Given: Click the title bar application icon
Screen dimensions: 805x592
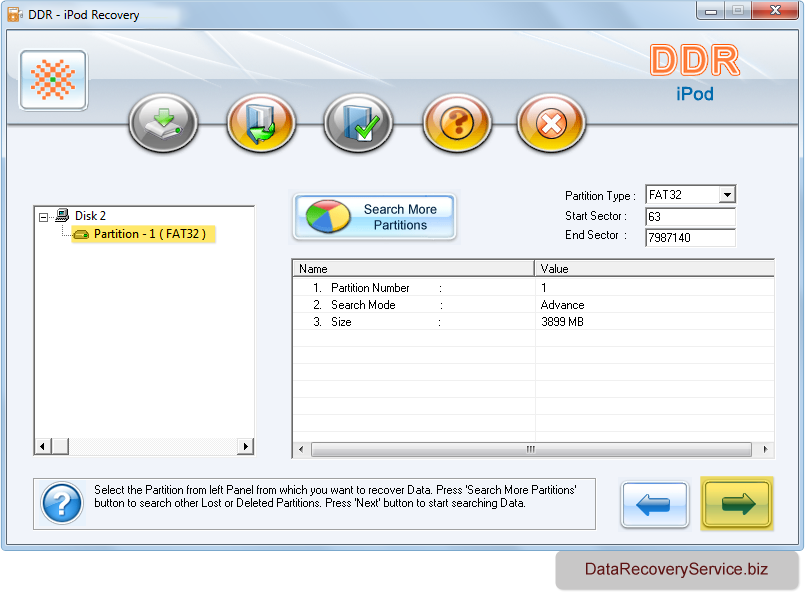Looking at the screenshot, I should [x=15, y=14].
